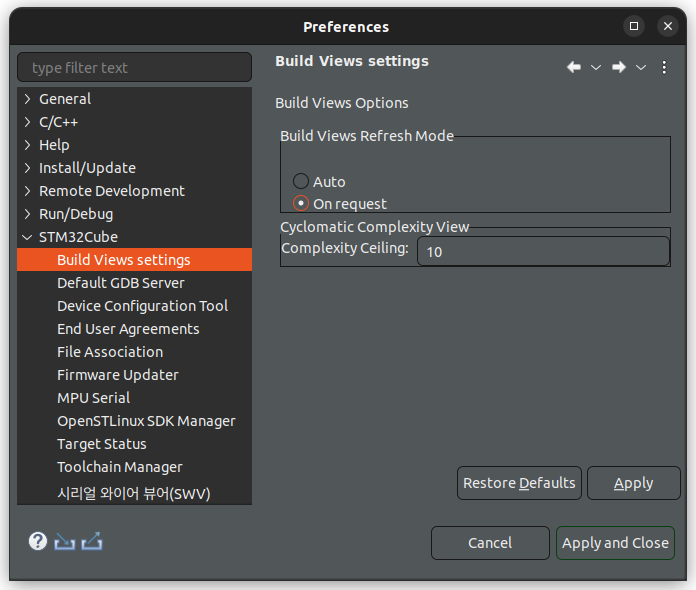
Task: Click the Complexity Ceiling input field
Action: coord(543,251)
